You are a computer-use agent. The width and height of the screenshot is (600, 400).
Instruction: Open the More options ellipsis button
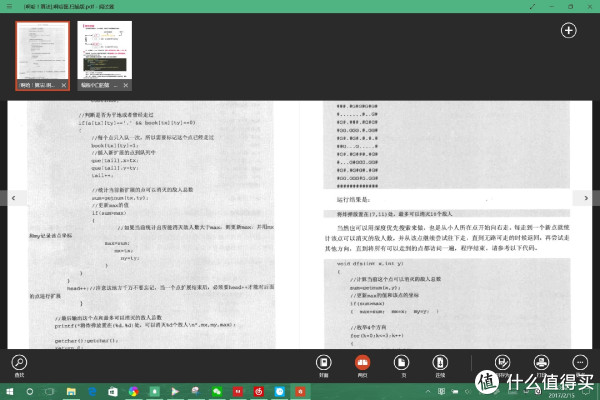[x=580, y=362]
